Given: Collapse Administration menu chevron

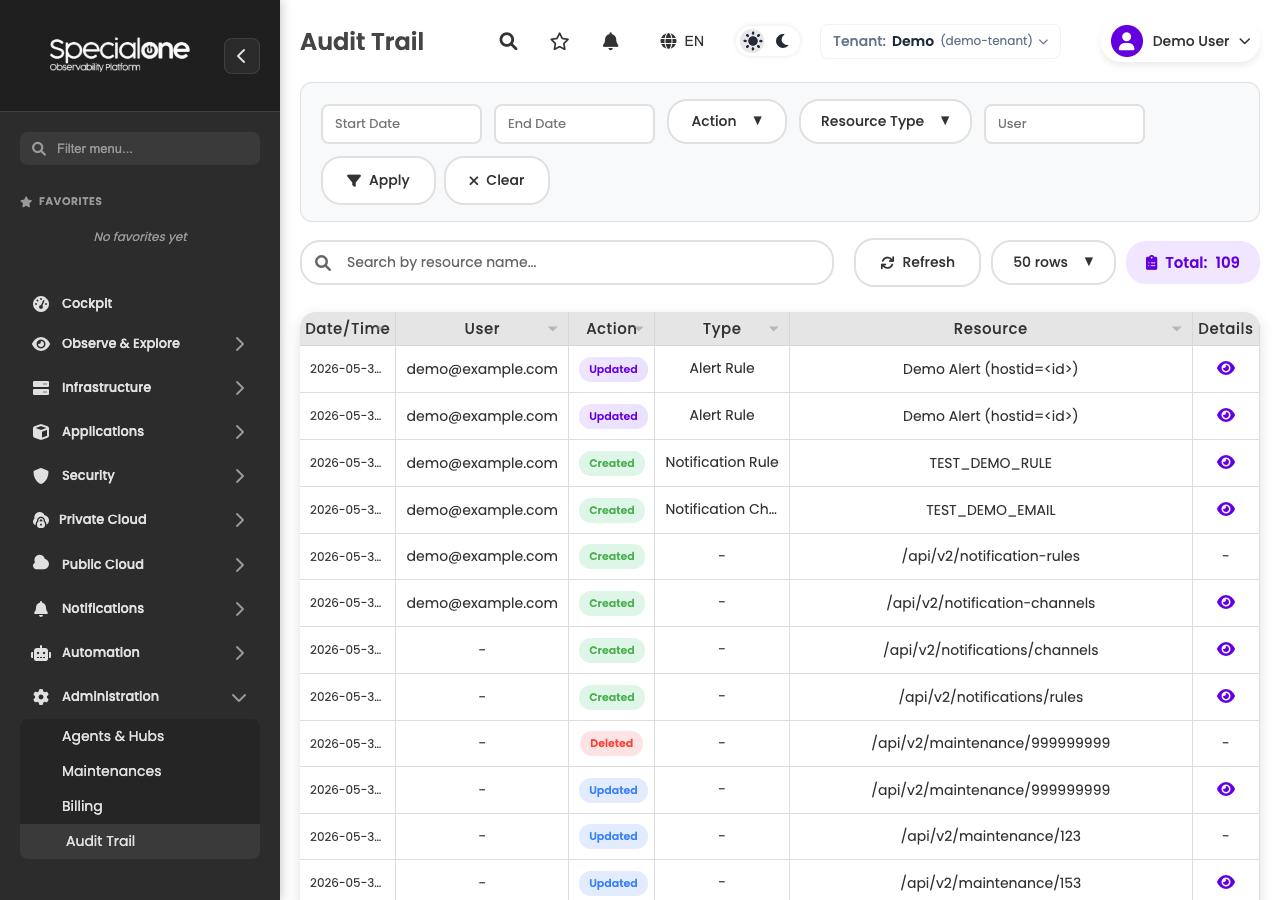Looking at the screenshot, I should [x=240, y=697].
